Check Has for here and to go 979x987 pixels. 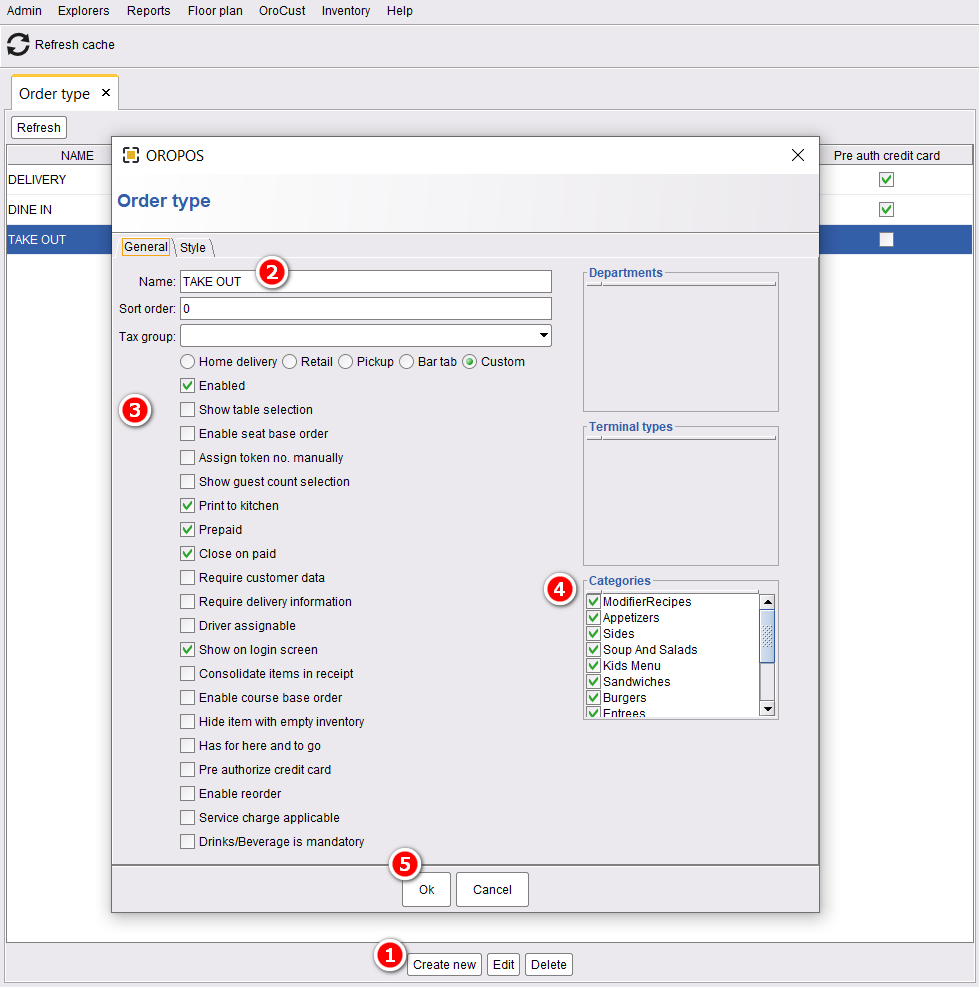coord(187,745)
